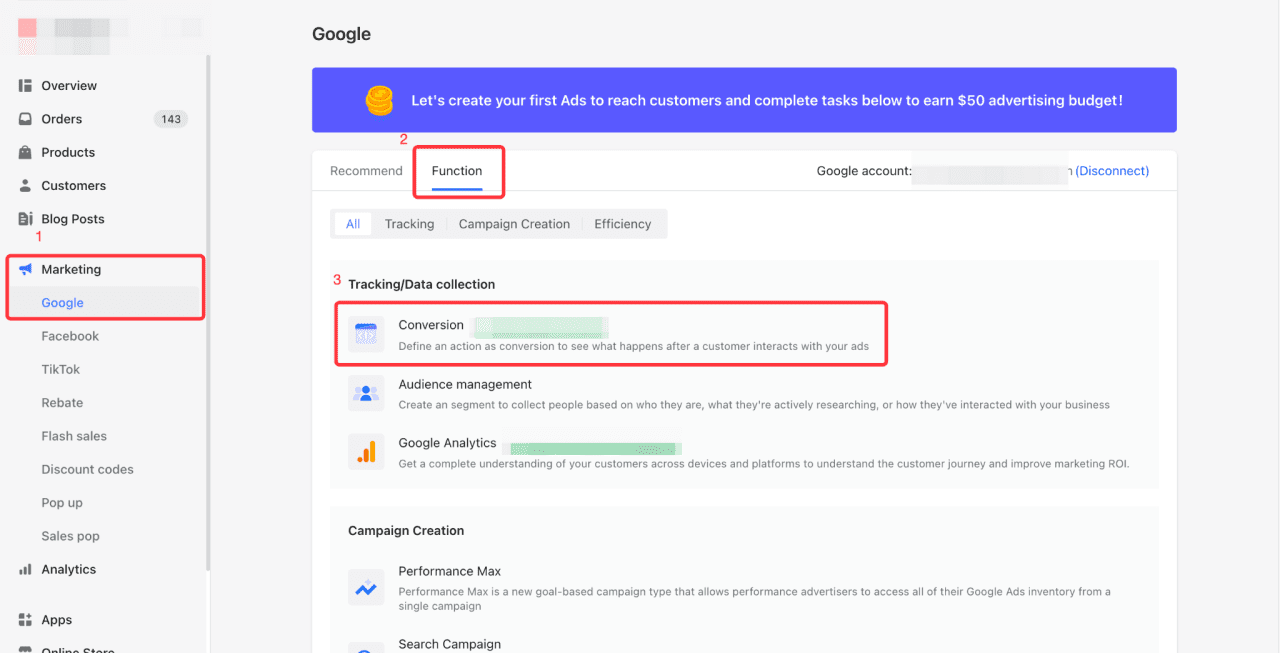This screenshot has width=1280, height=653.
Task: Select TikTok under Marketing
Action: 61,369
